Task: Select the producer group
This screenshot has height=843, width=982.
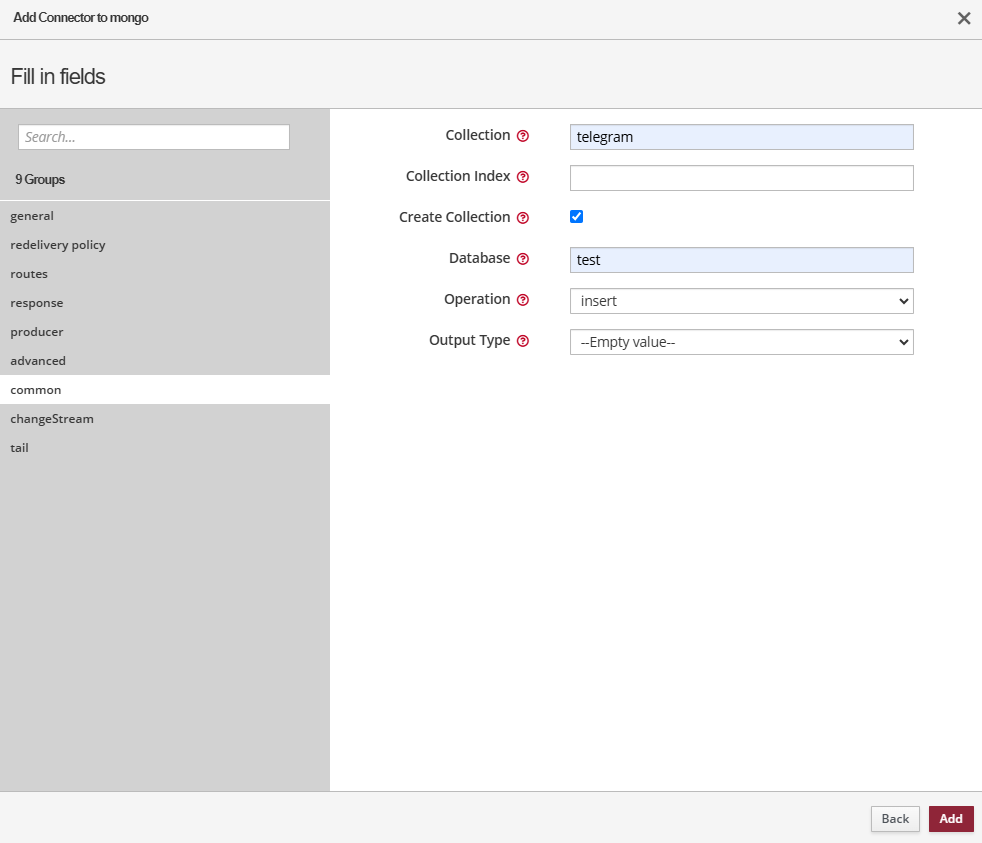Action: pyautogui.click(x=37, y=332)
